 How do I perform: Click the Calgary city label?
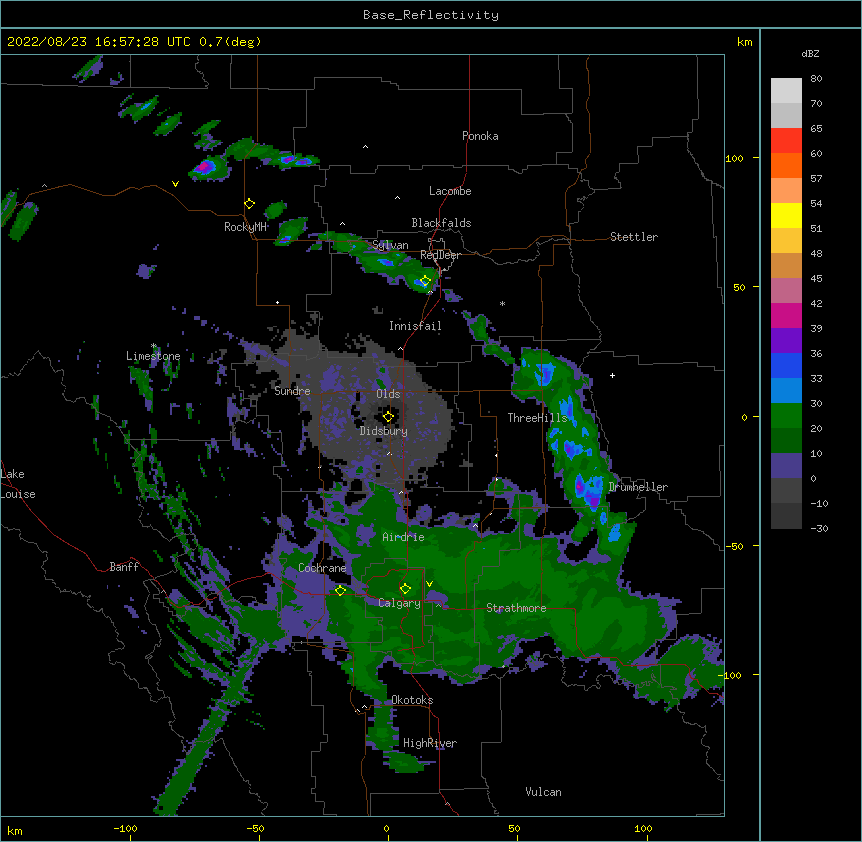[x=400, y=603]
